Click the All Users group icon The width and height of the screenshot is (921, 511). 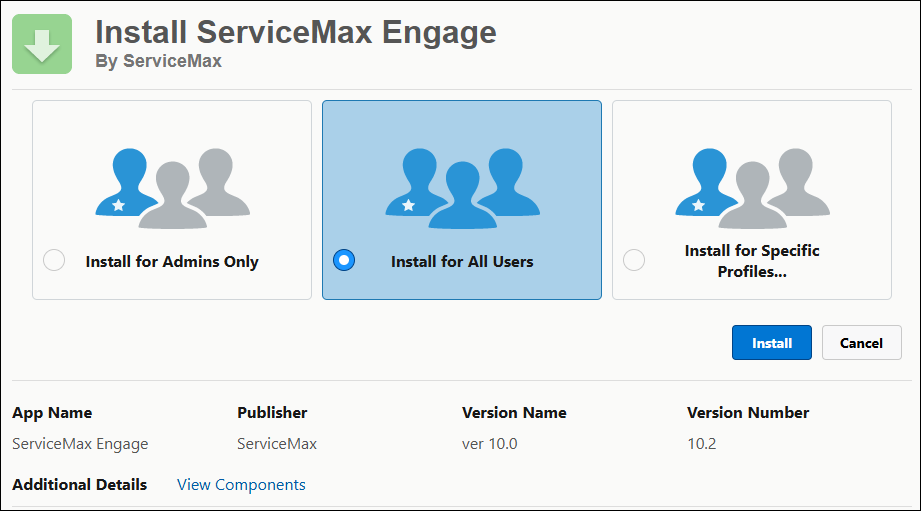point(462,188)
